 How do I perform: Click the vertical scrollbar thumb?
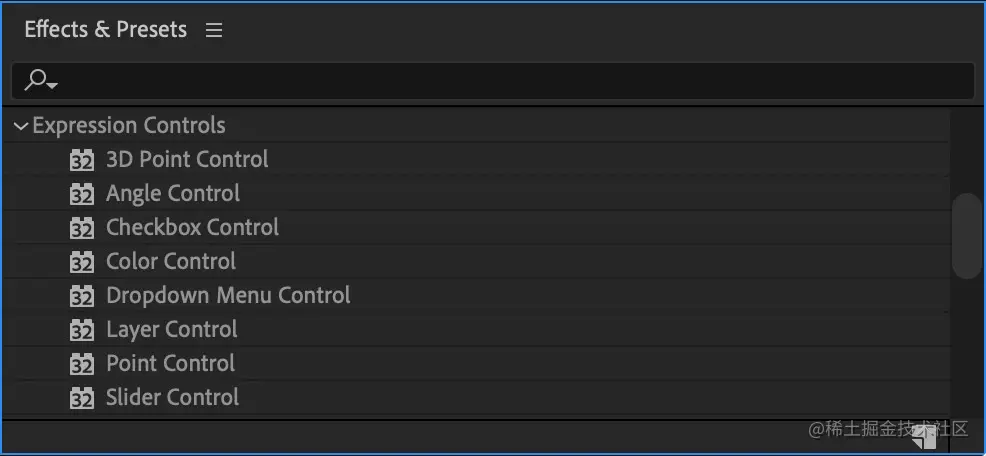tap(966, 236)
